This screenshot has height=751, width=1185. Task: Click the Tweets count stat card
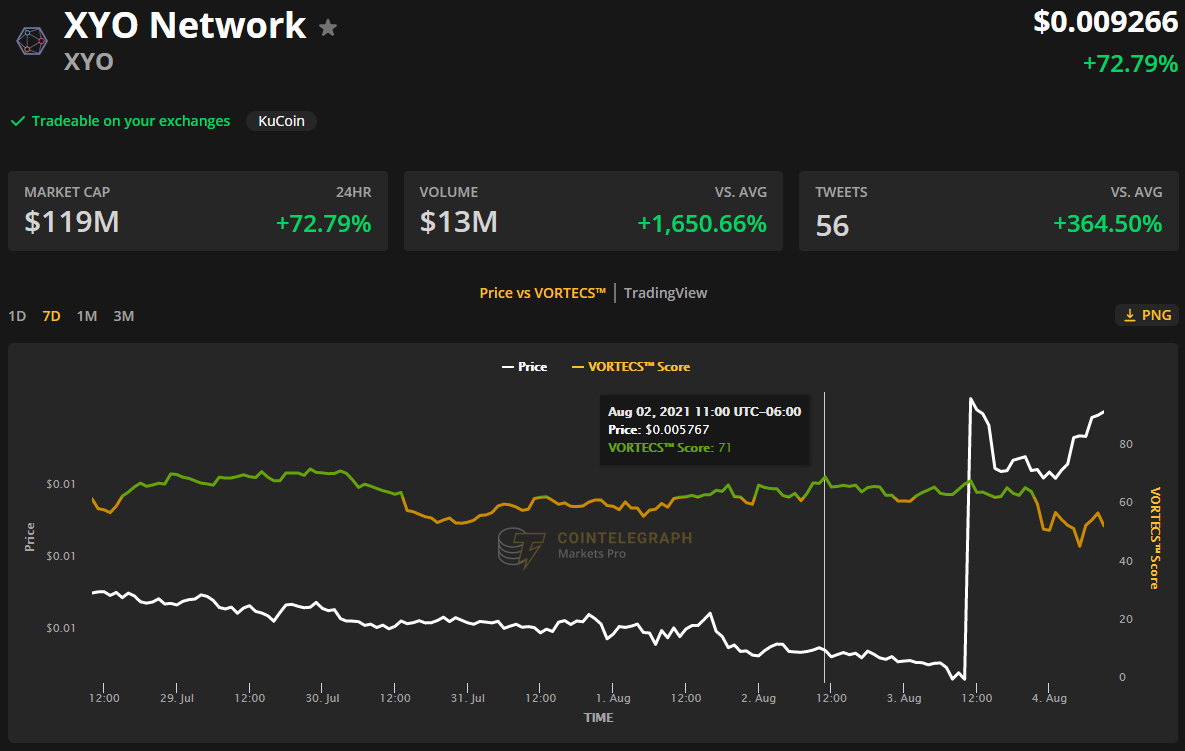988,210
